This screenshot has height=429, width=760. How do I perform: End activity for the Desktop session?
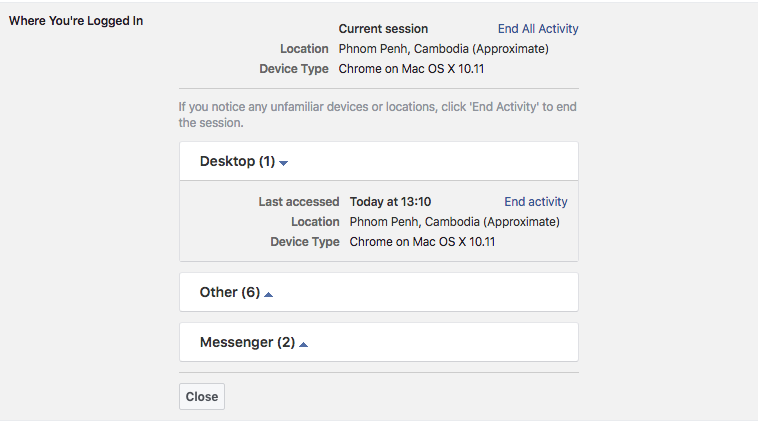tap(535, 202)
